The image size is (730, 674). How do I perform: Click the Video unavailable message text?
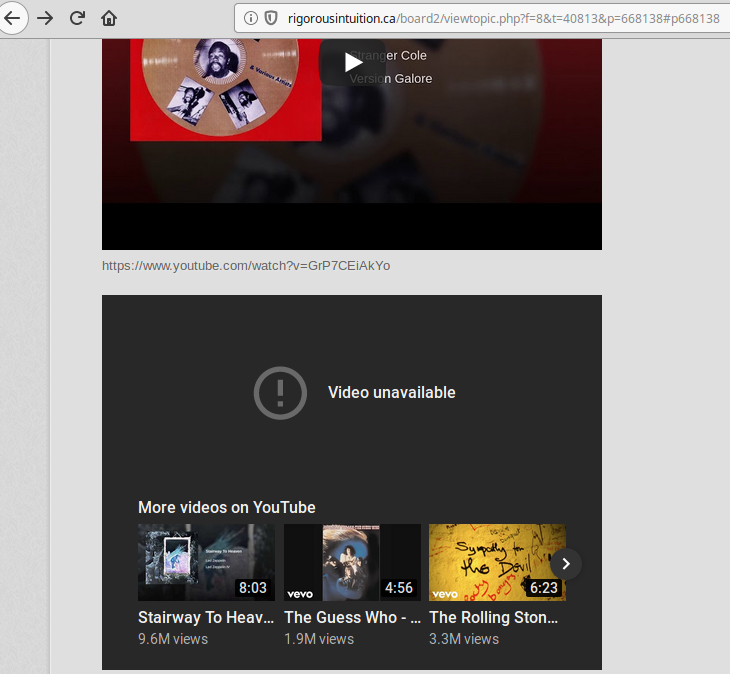pyautogui.click(x=392, y=392)
